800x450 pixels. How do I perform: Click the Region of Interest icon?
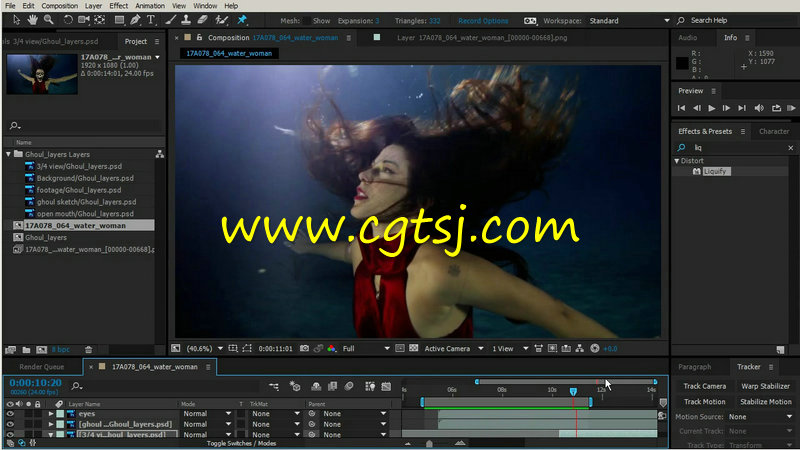(x=400, y=348)
